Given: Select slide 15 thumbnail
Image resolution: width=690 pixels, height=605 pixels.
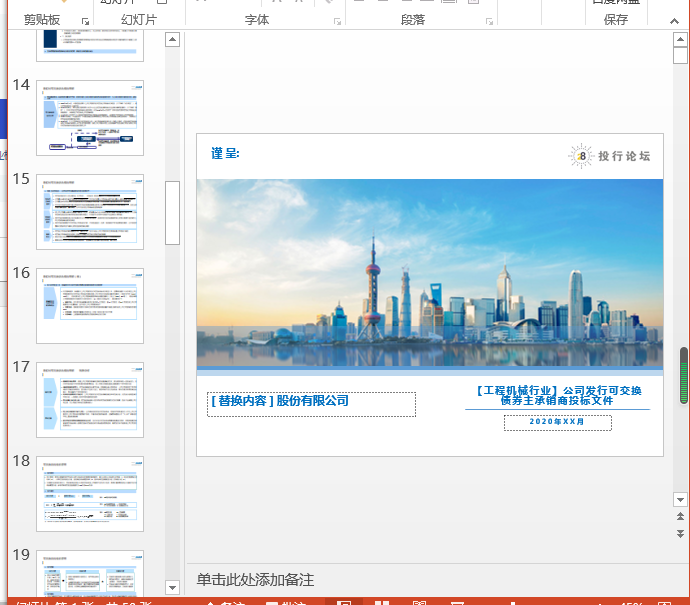Looking at the screenshot, I should tap(90, 212).
